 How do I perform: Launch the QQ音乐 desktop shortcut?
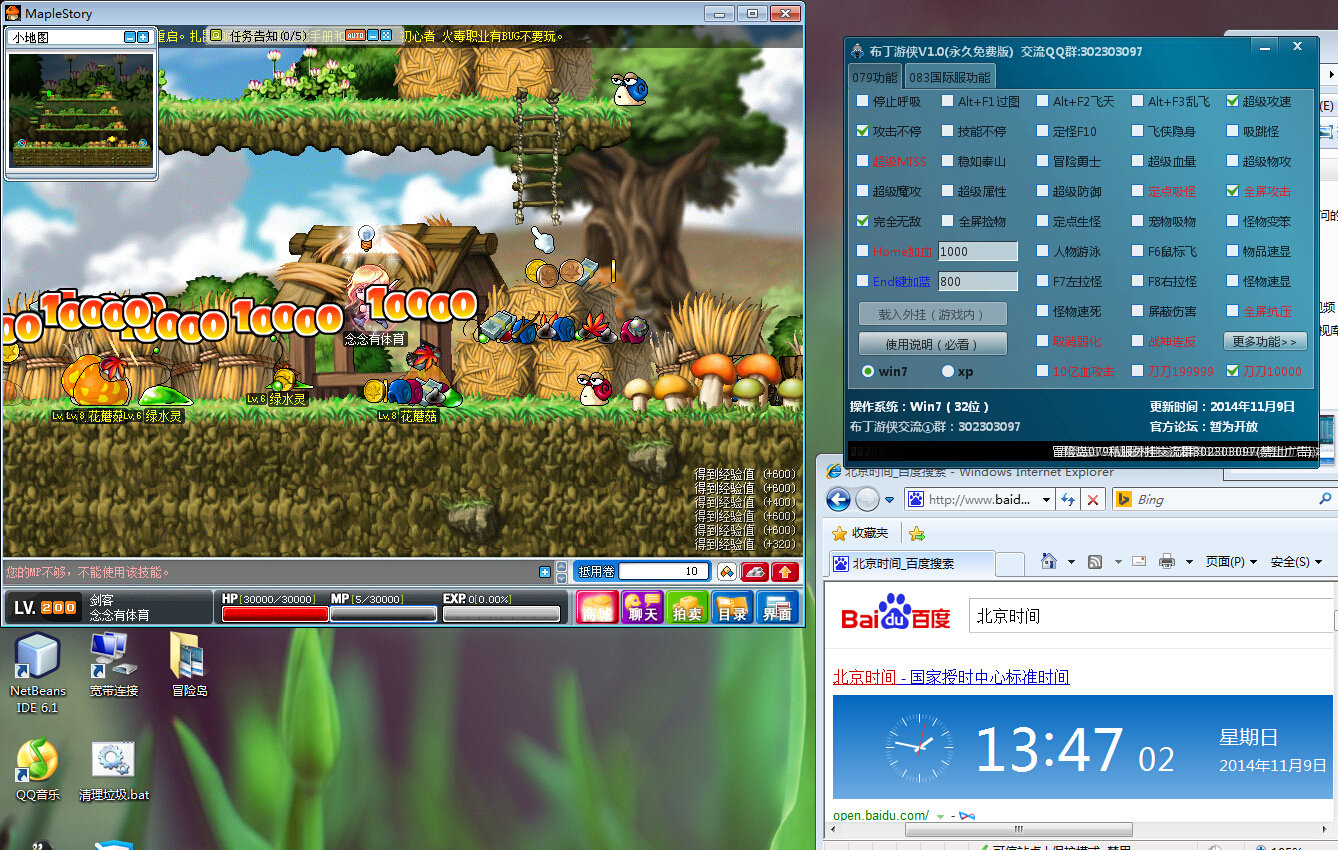point(38,770)
